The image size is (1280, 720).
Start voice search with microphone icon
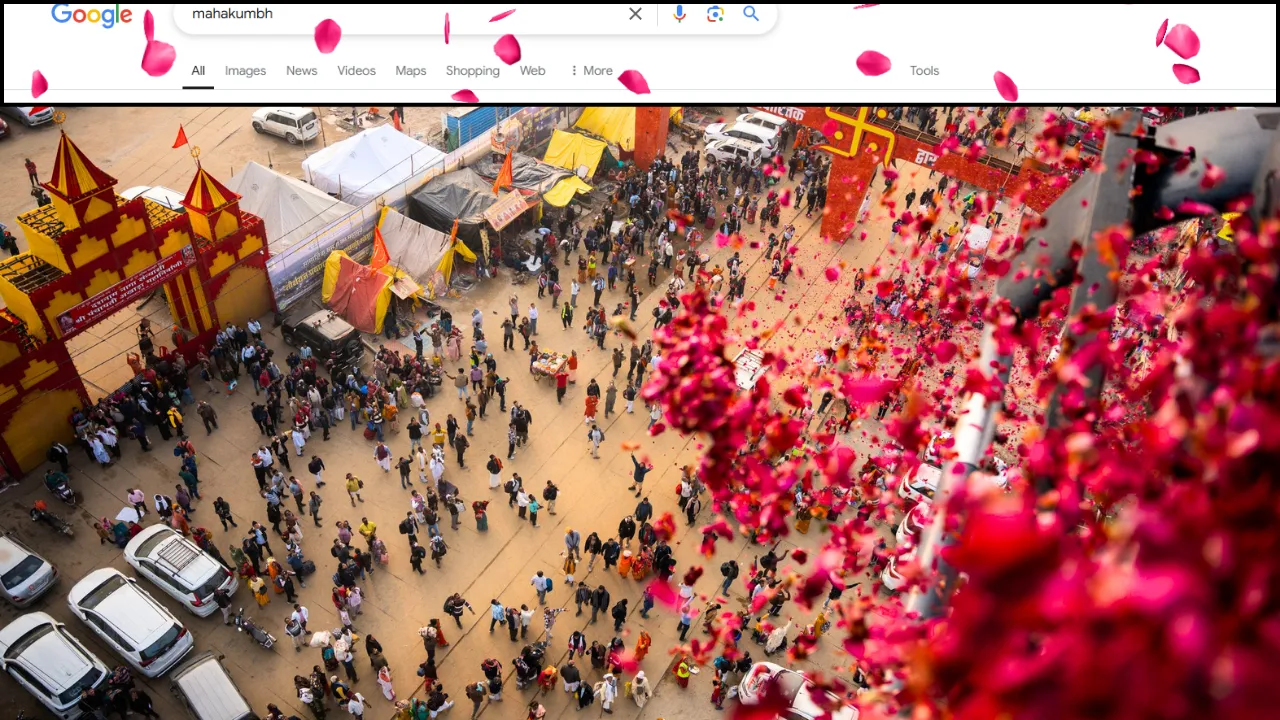tap(679, 14)
